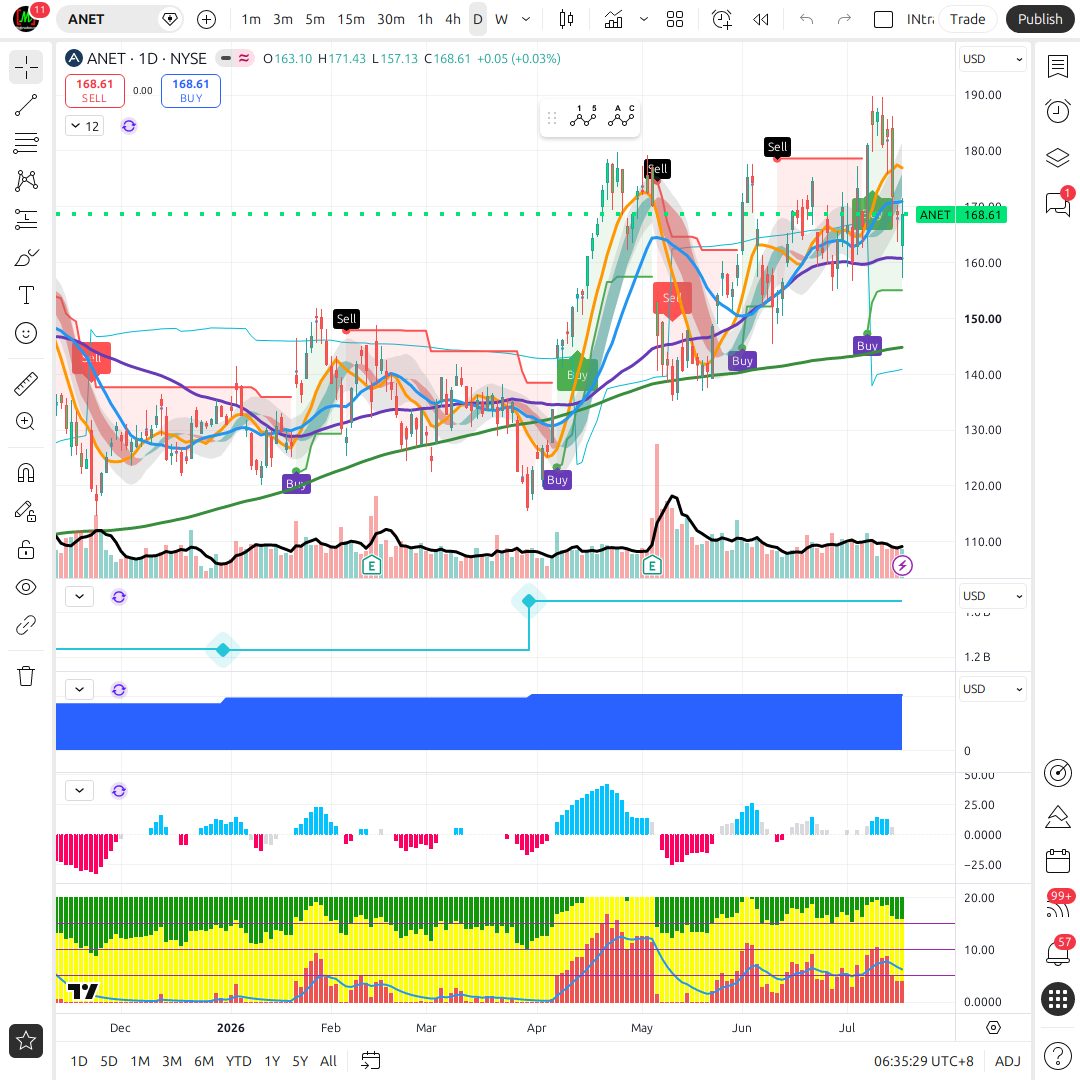
Task: Open indicator templates grid icon
Action: 675,19
